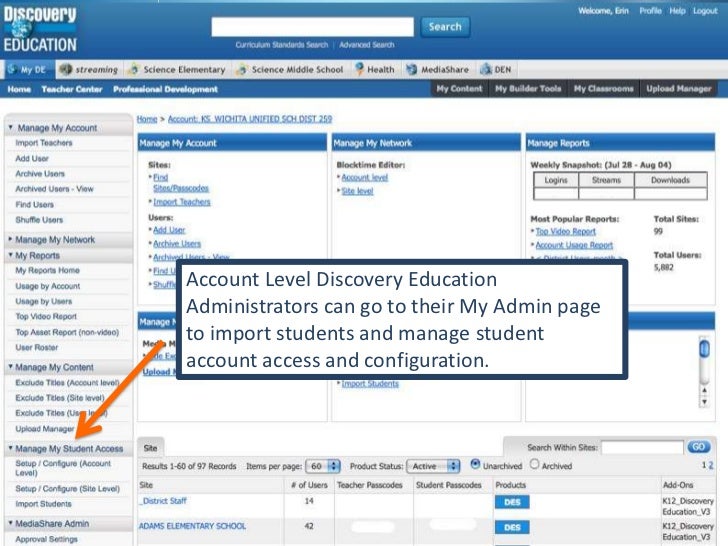The width and height of the screenshot is (728, 546).
Task: Click the Discovery Education logo
Action: (x=40, y=29)
